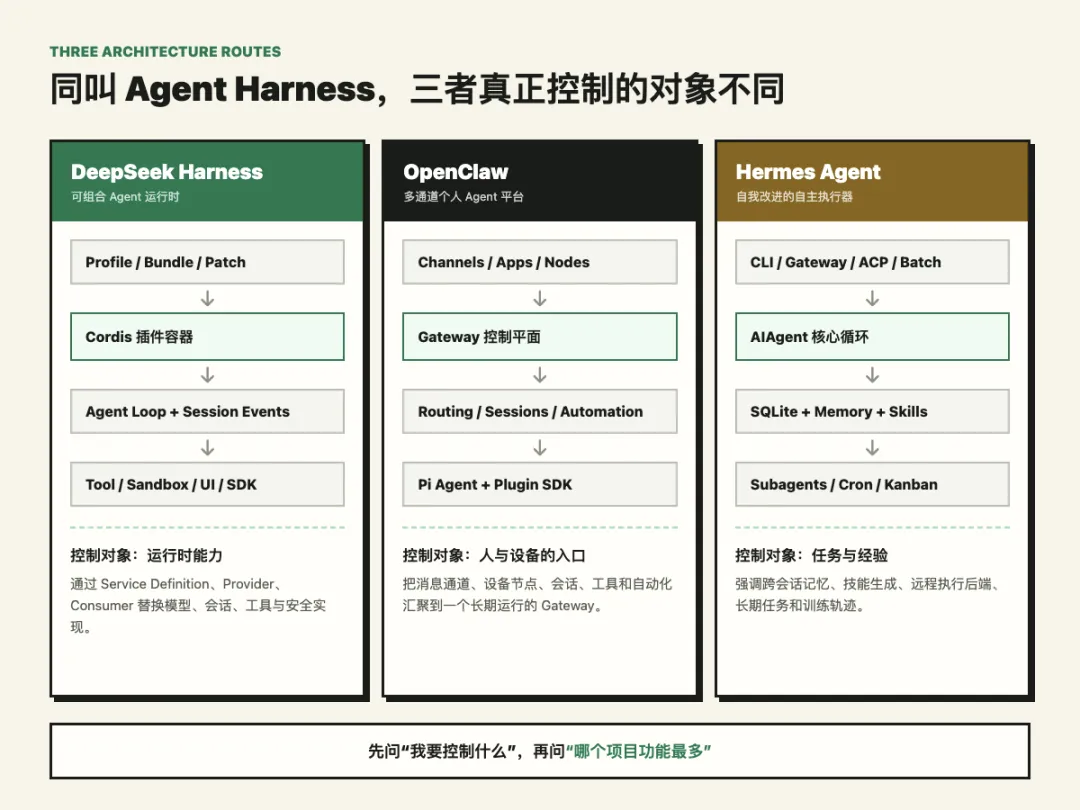This screenshot has width=1080, height=810.
Task: Click the green text "哪个项目功能最多"
Action: [x=638, y=751]
